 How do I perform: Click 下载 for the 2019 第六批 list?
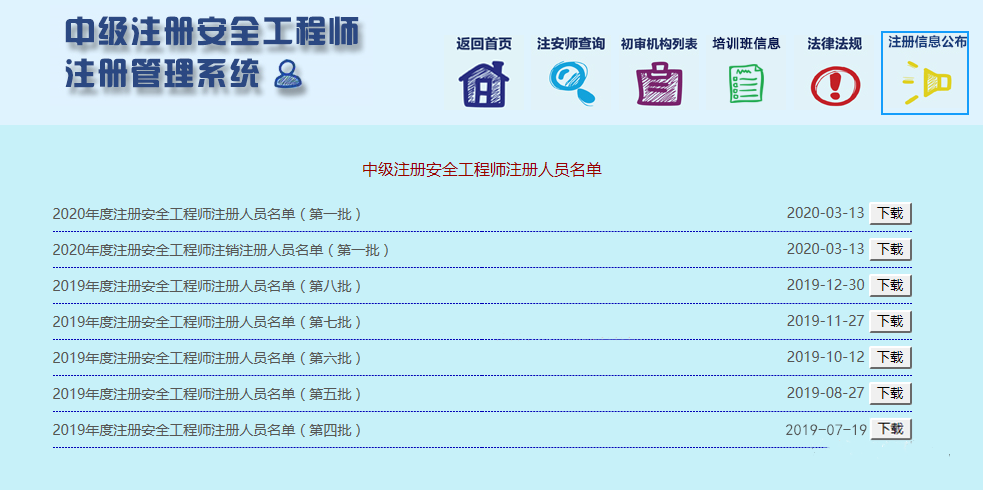[x=890, y=358]
